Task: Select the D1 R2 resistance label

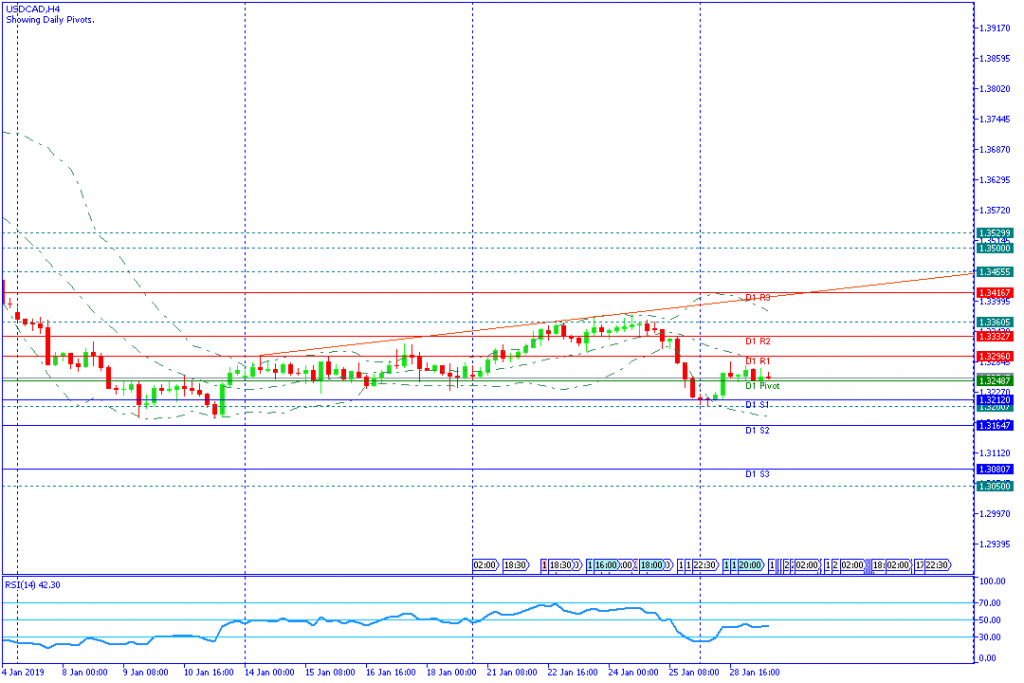Action: pyautogui.click(x=757, y=341)
